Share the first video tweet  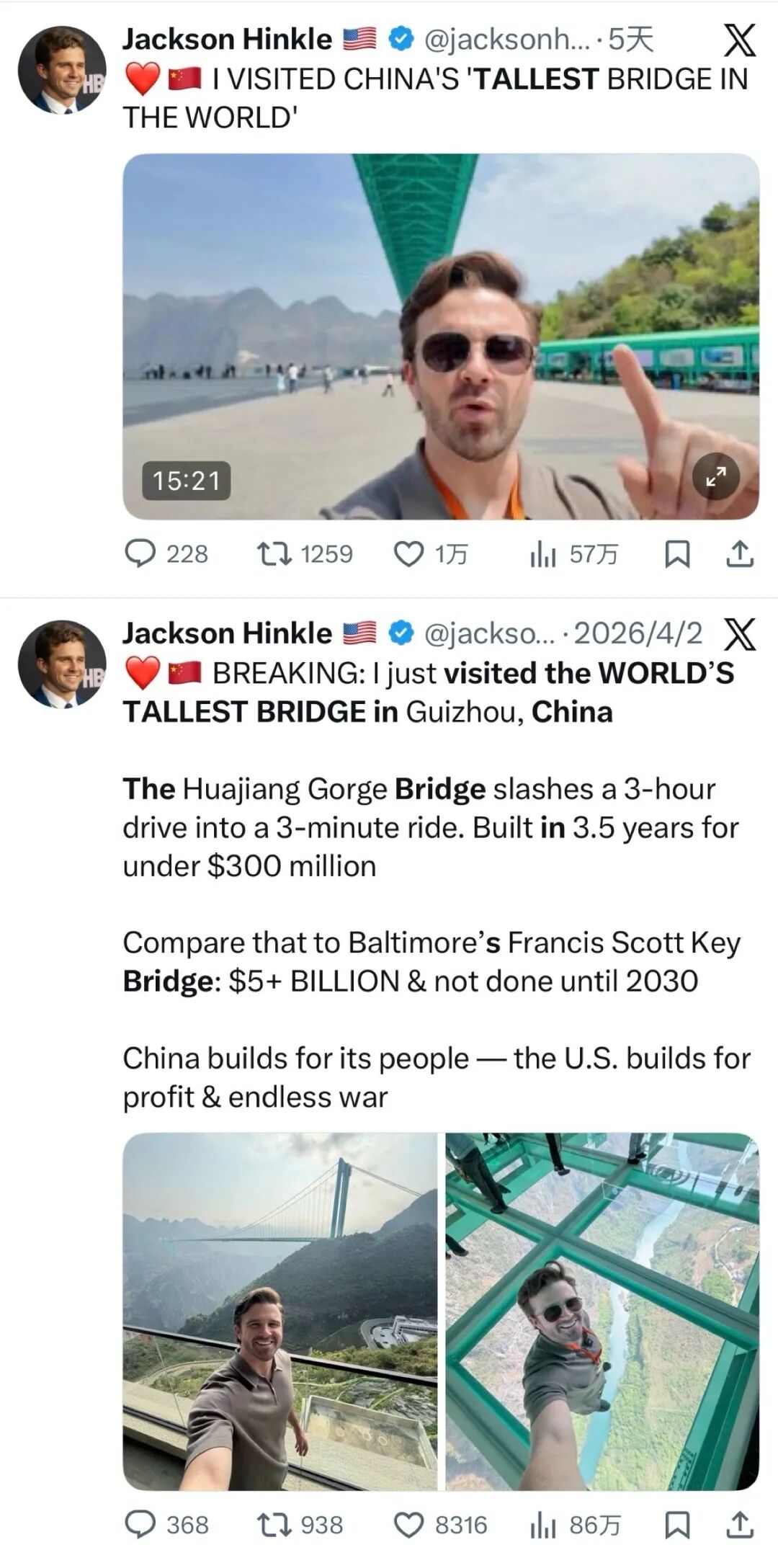[740, 553]
